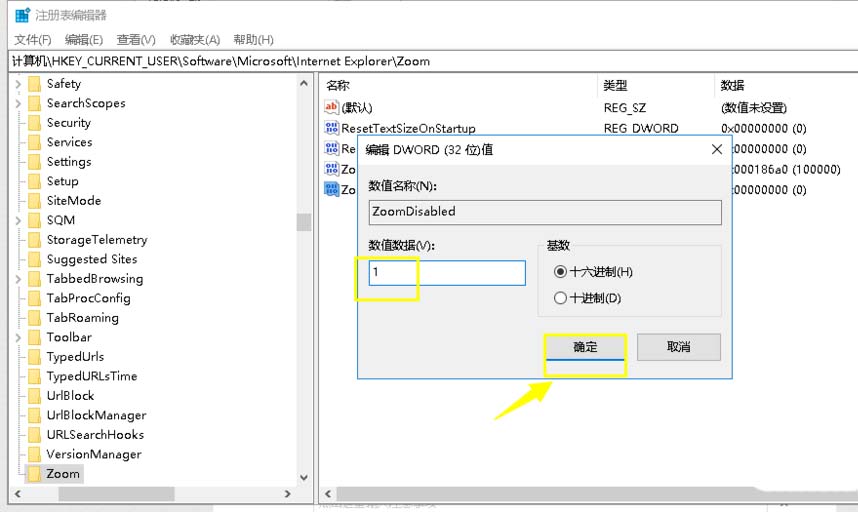Open the 编辑(E) menu
Screen dimensions: 858x512
[x=84, y=40]
